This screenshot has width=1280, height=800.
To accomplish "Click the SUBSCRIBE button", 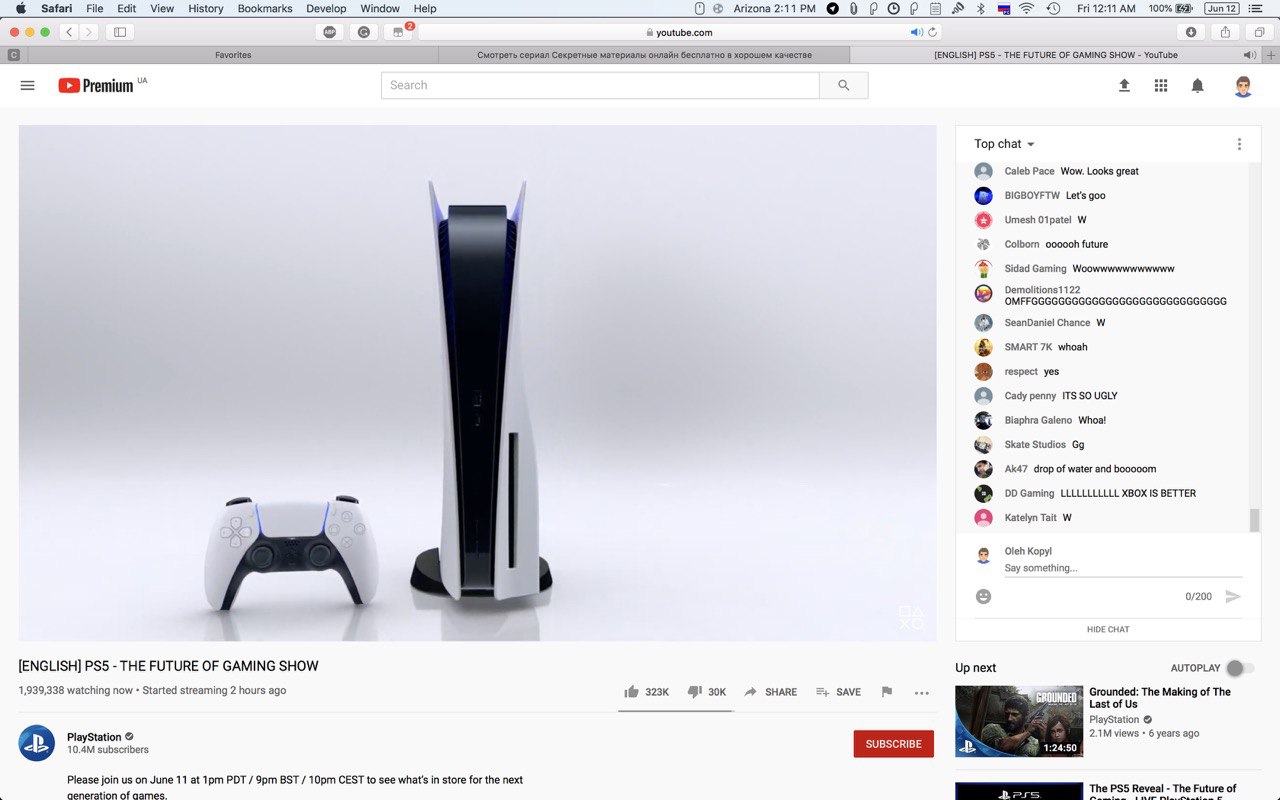I will pos(893,744).
